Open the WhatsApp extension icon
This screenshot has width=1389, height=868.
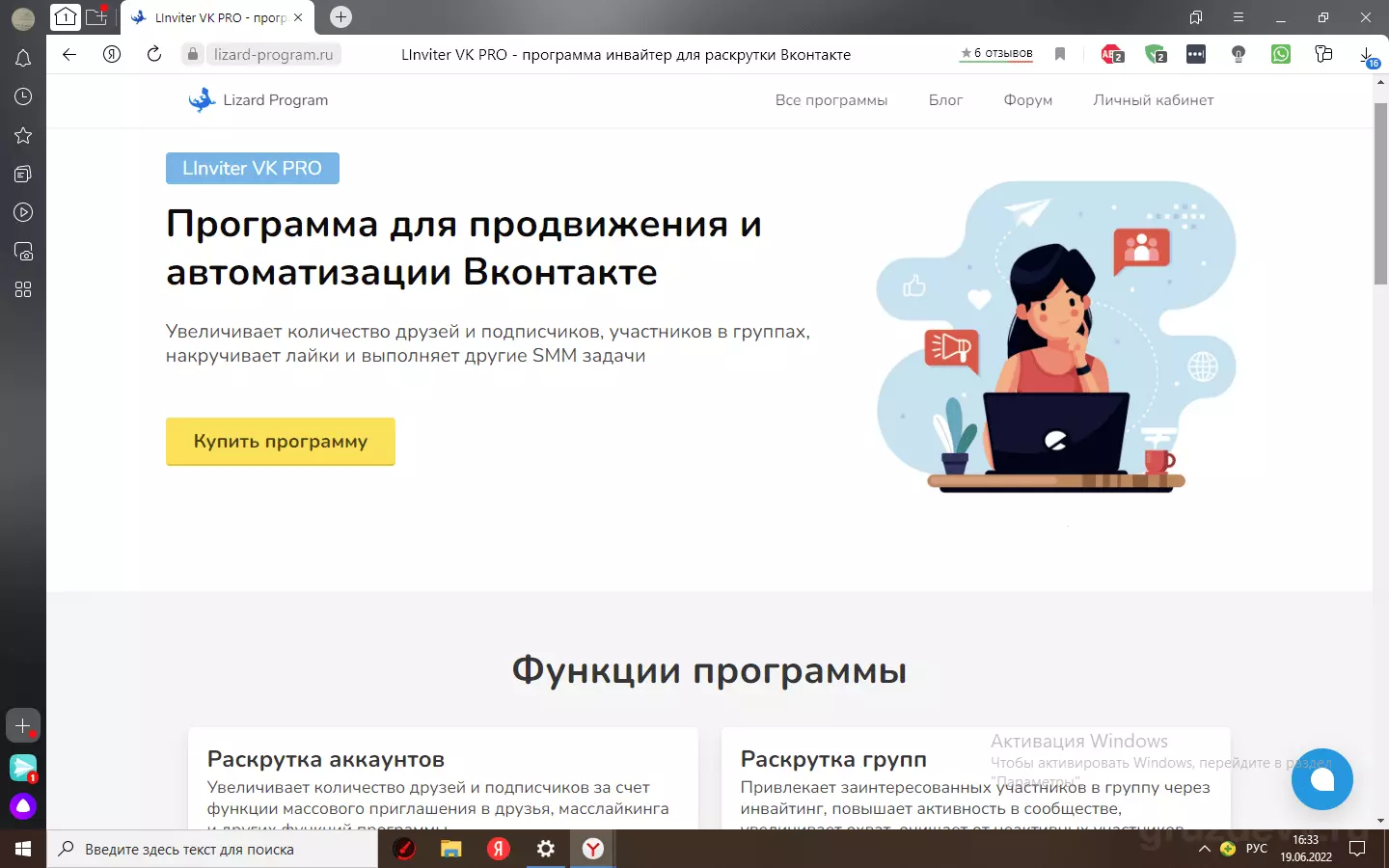tap(1281, 54)
